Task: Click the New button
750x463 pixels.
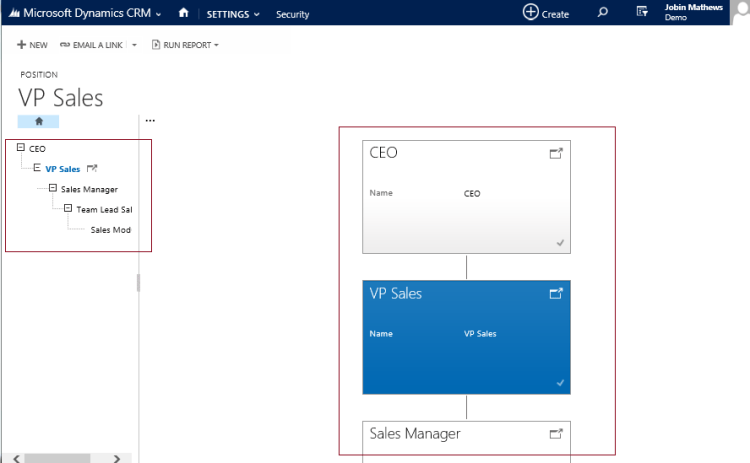Action: (x=32, y=45)
